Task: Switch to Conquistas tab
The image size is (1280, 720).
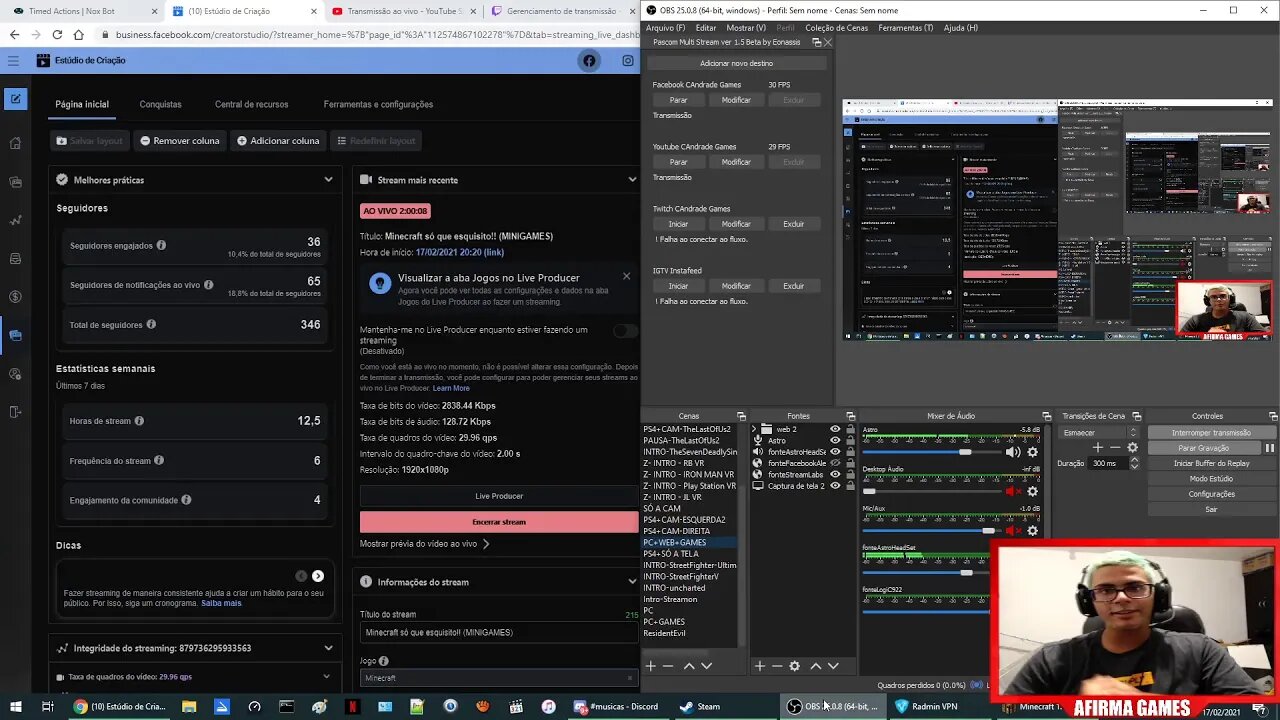Action: tap(160, 104)
